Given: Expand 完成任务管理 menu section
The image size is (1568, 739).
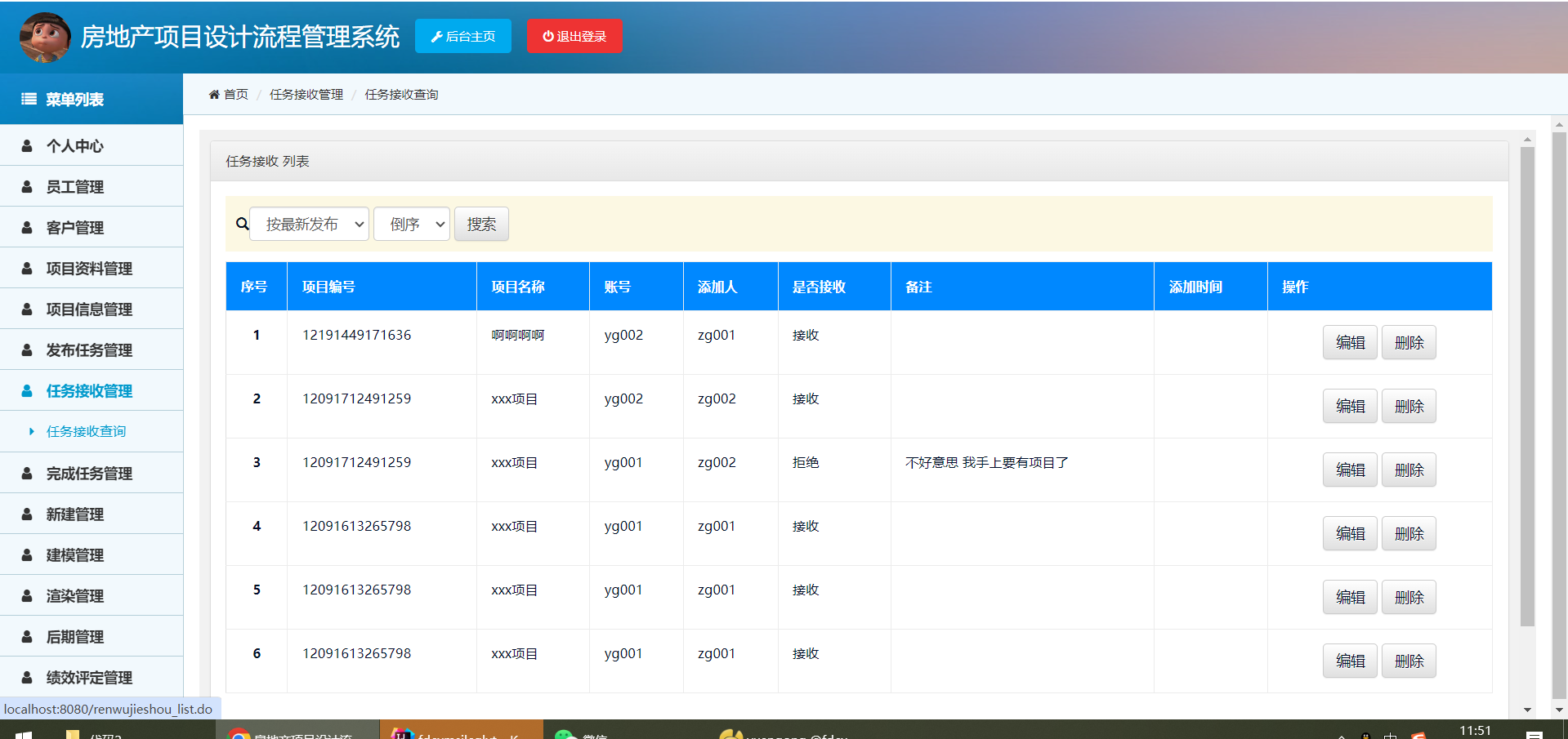Looking at the screenshot, I should [x=92, y=473].
